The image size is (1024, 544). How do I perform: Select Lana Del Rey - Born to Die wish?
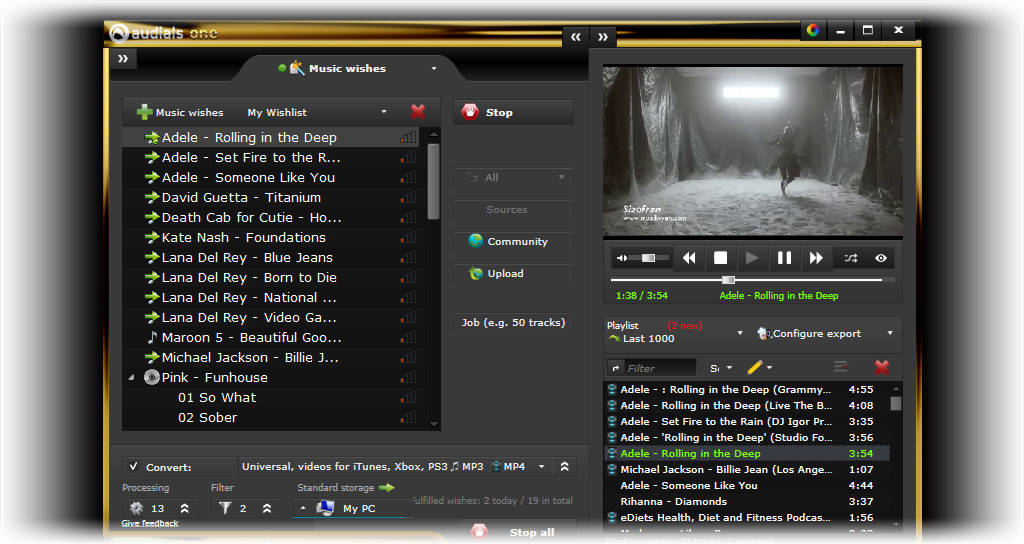point(270,278)
